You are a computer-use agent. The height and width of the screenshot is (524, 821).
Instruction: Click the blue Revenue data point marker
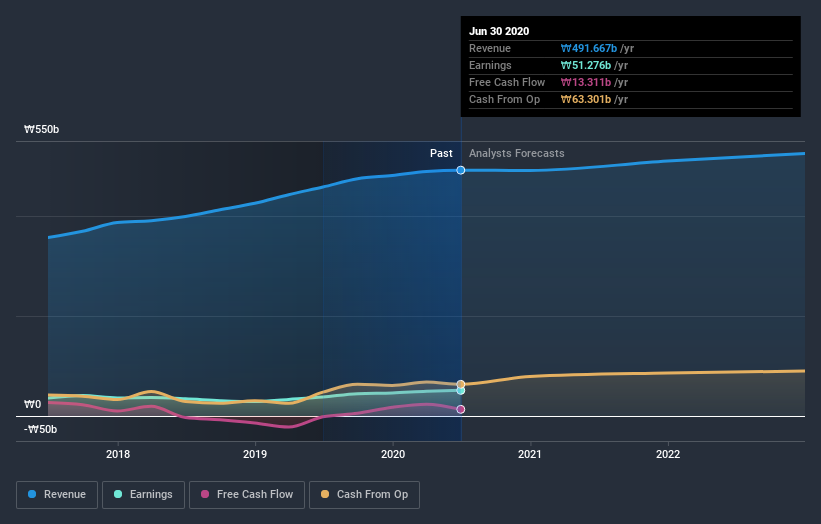pos(461,170)
